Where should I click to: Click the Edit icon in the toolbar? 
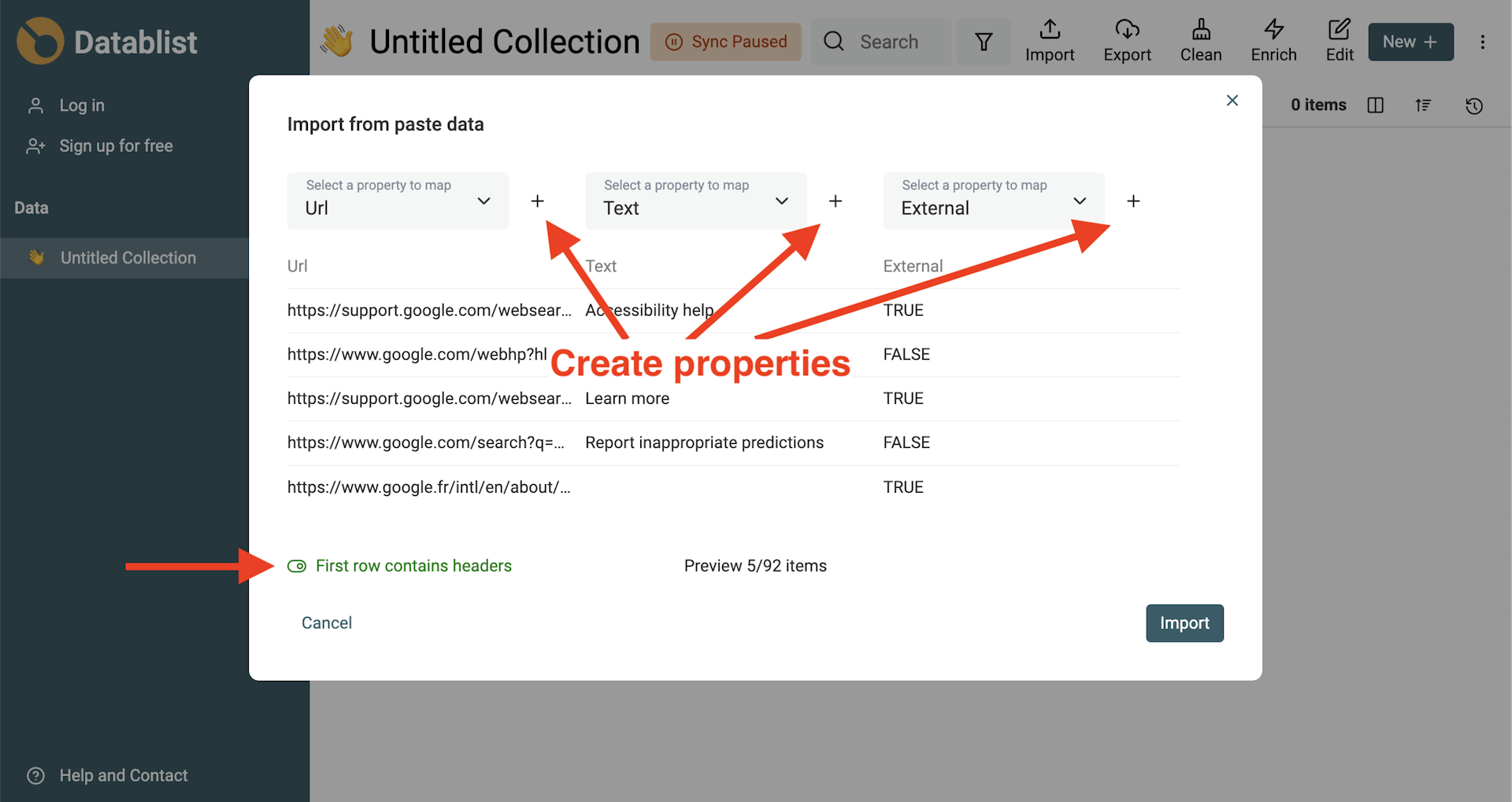point(1339,41)
